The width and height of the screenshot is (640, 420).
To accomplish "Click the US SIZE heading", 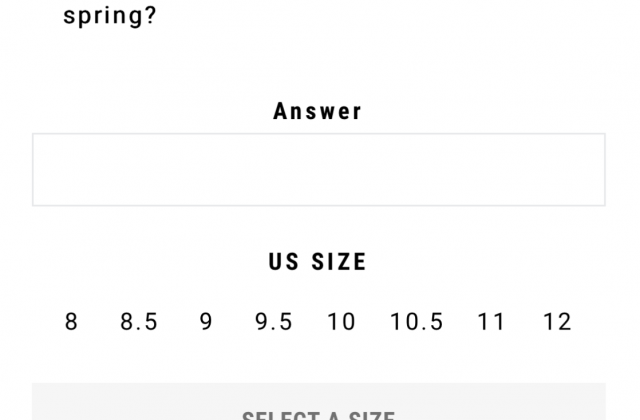I will 318,262.
